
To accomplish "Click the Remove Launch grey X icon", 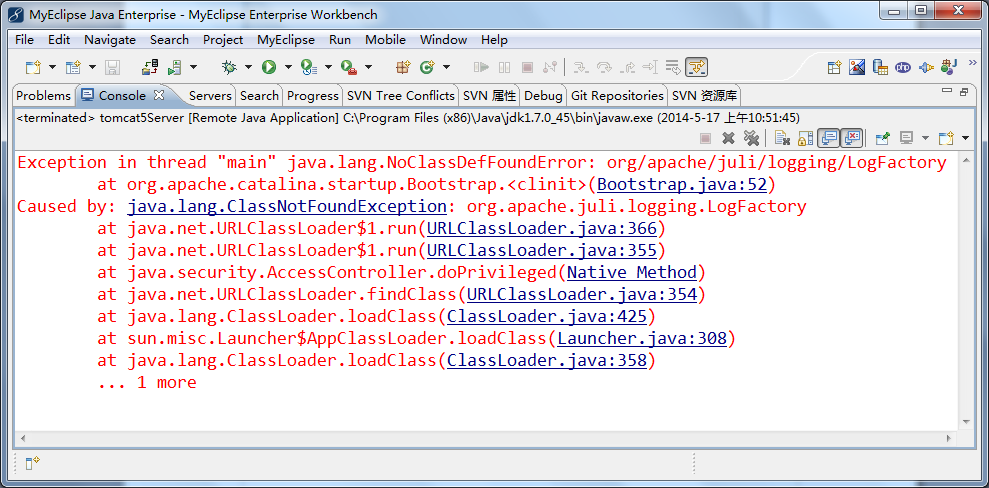I will [729, 137].
